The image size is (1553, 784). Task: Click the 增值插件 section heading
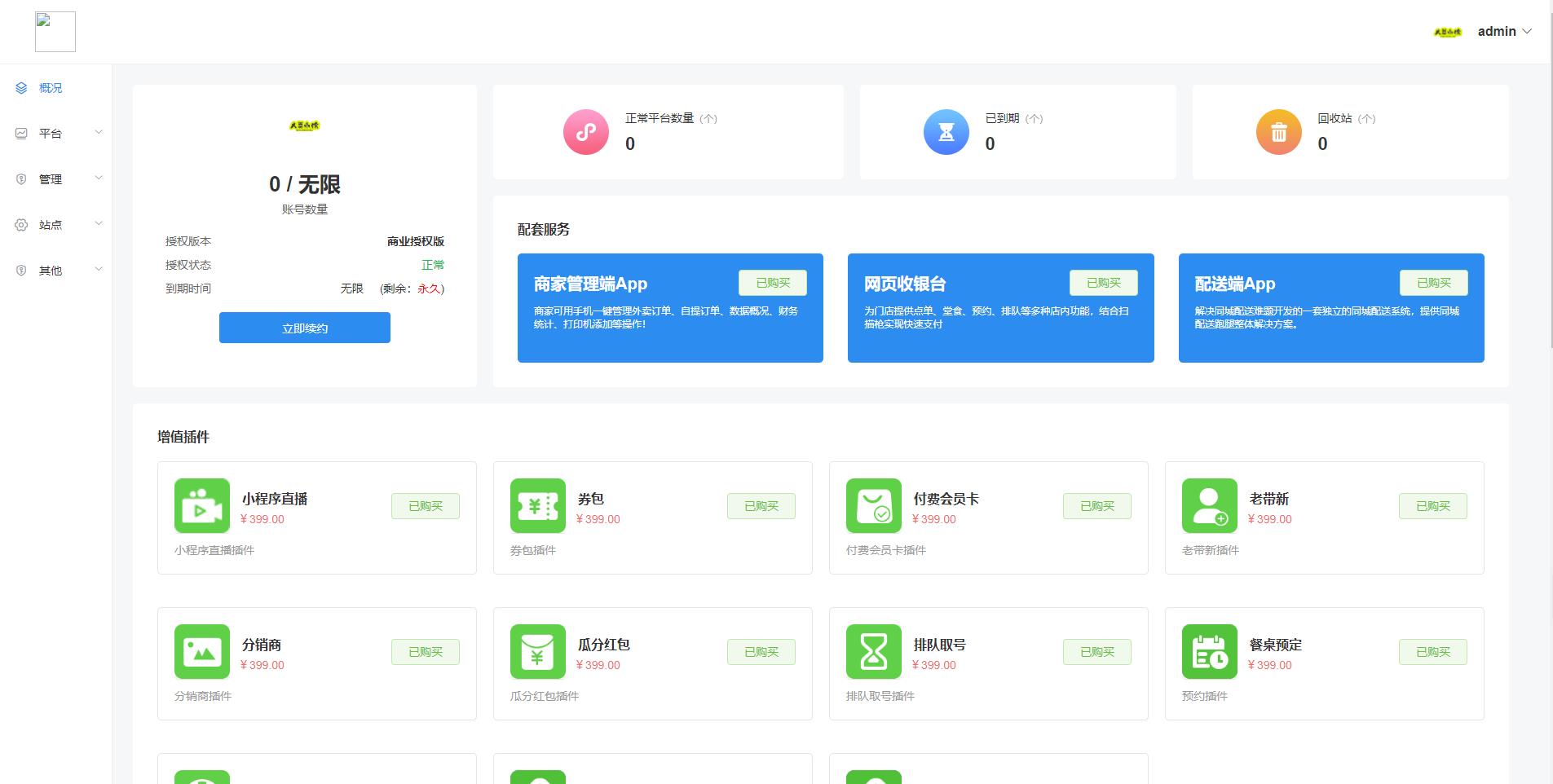tap(183, 437)
